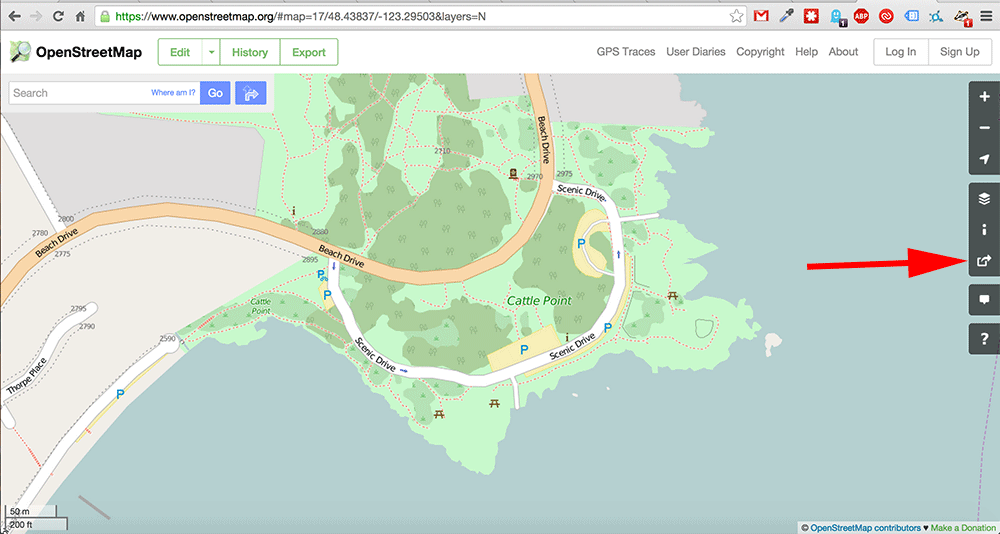Open the About page
The width and height of the screenshot is (1000, 534).
pos(843,52)
